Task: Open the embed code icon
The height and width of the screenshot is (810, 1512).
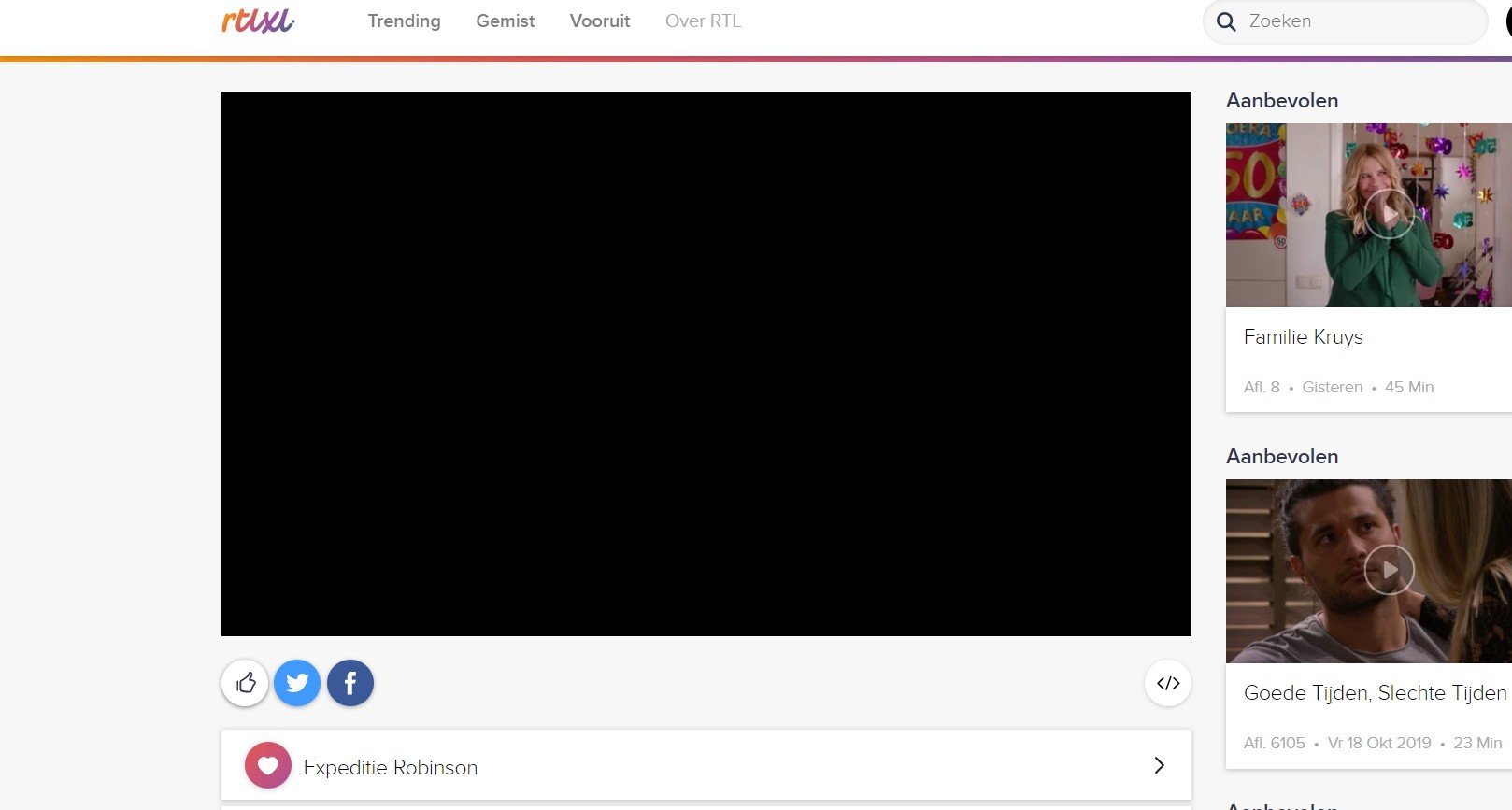Action: (1168, 683)
